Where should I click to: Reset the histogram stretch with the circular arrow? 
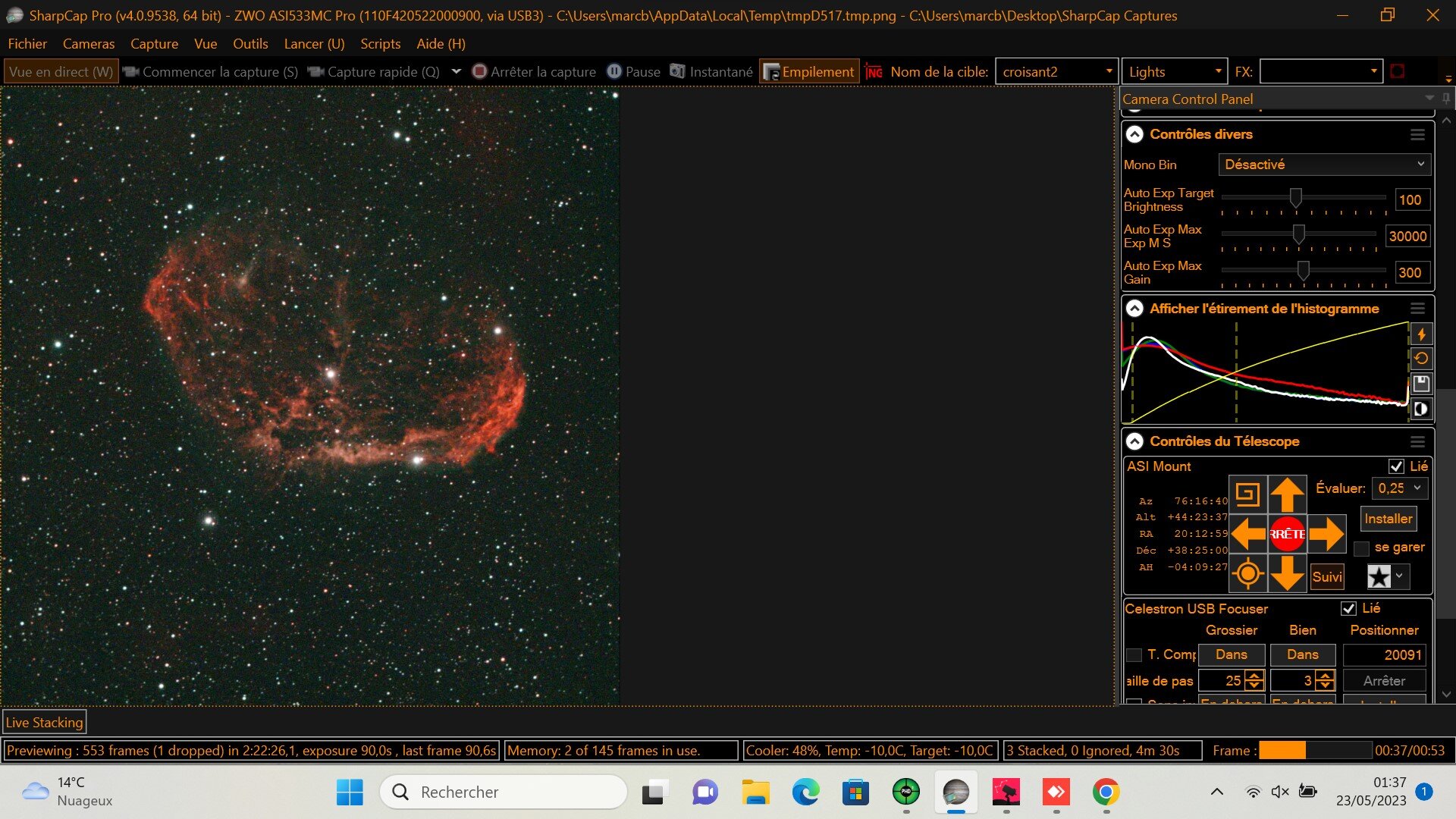click(x=1421, y=358)
